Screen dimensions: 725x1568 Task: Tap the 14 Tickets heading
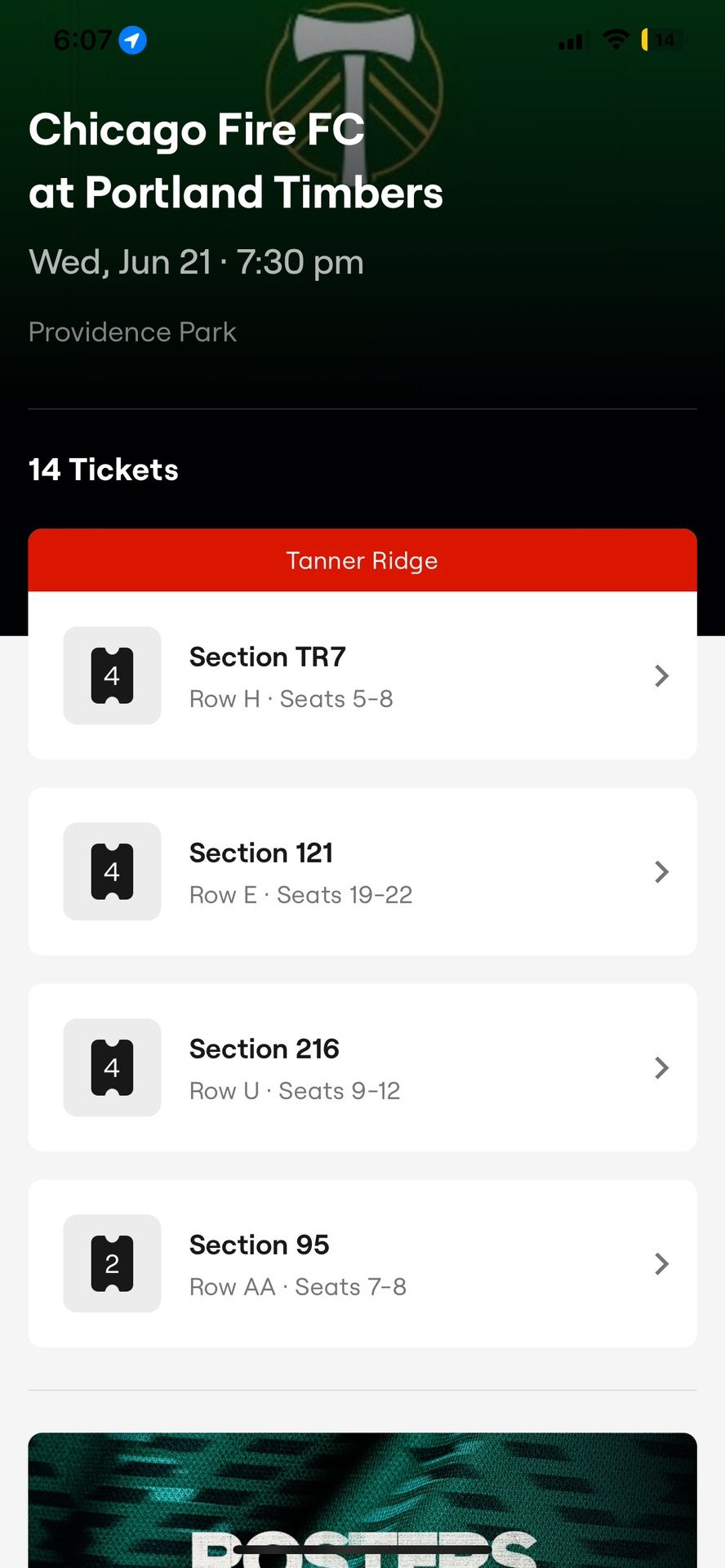[x=104, y=470]
